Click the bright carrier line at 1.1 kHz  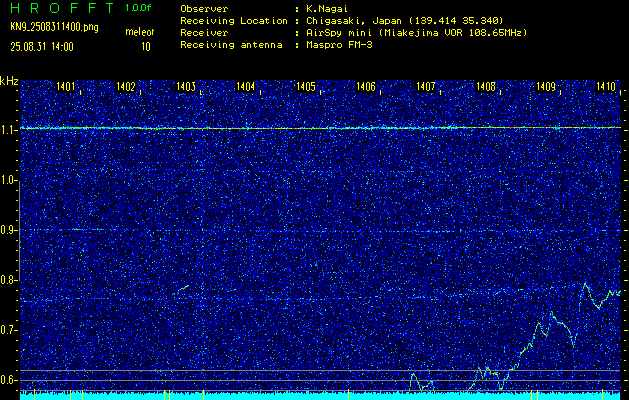(321, 128)
